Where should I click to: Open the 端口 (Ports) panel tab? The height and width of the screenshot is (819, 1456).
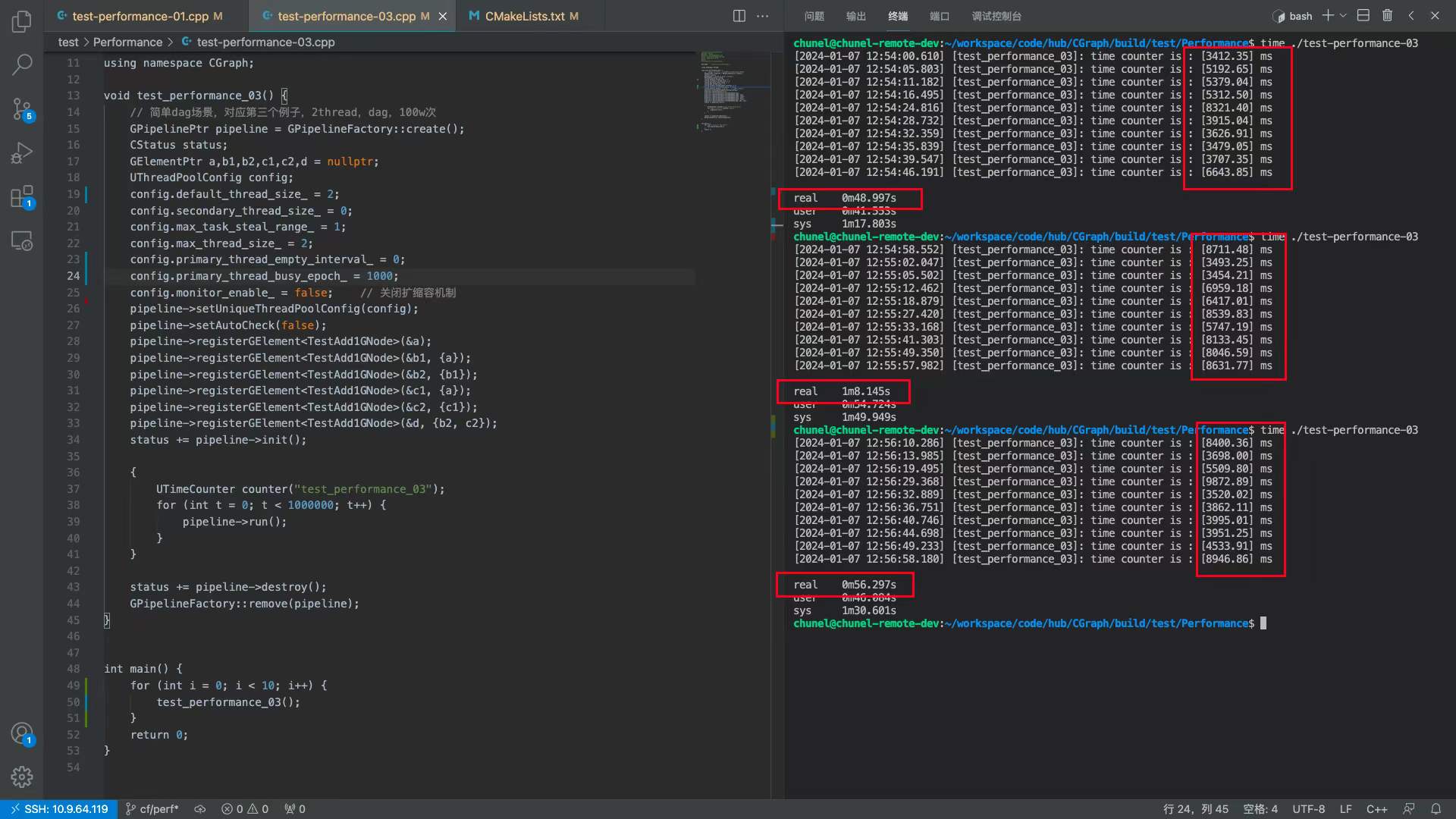click(x=940, y=16)
